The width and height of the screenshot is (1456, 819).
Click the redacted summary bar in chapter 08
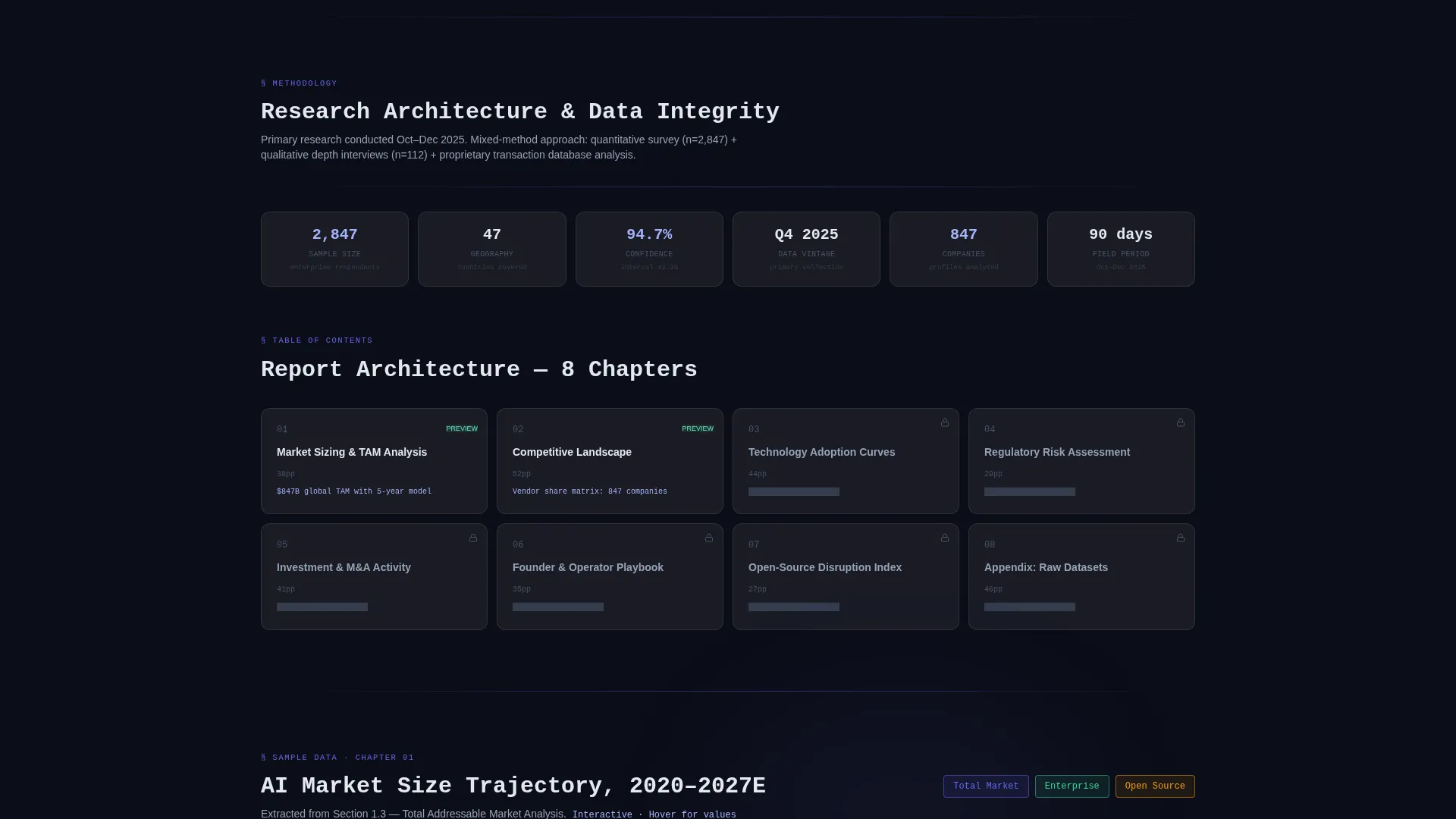(1030, 607)
